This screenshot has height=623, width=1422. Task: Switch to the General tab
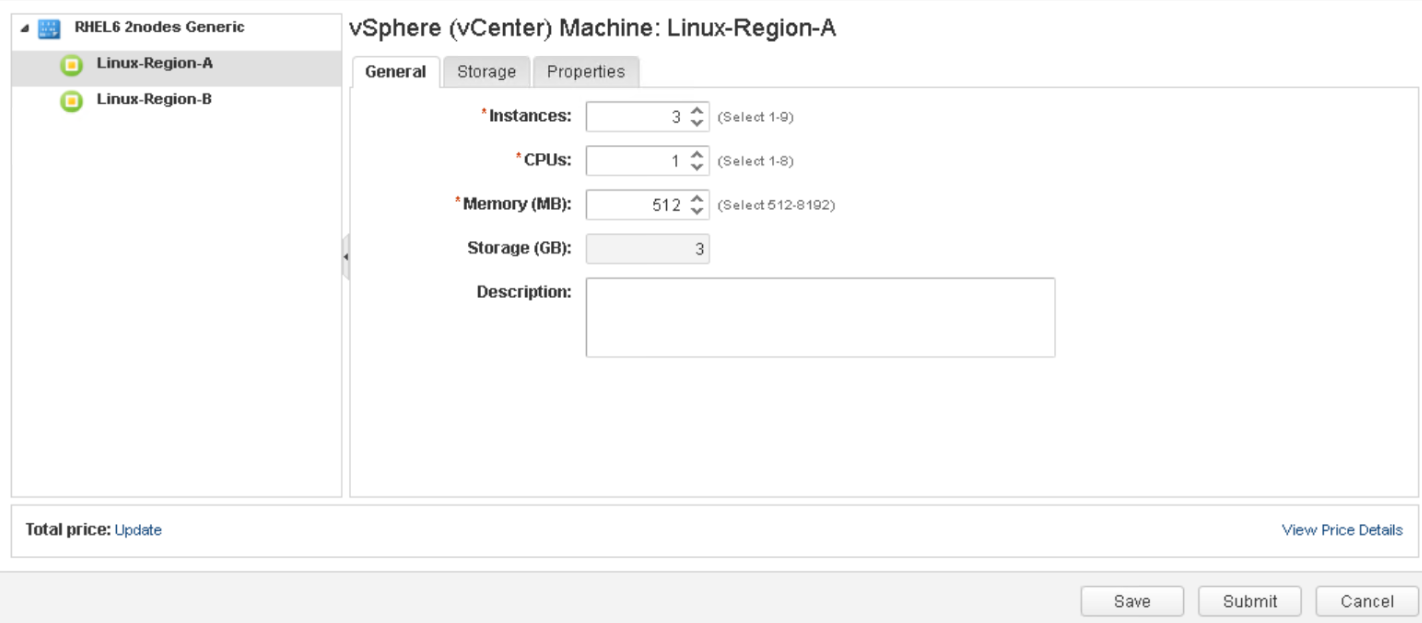tap(396, 72)
